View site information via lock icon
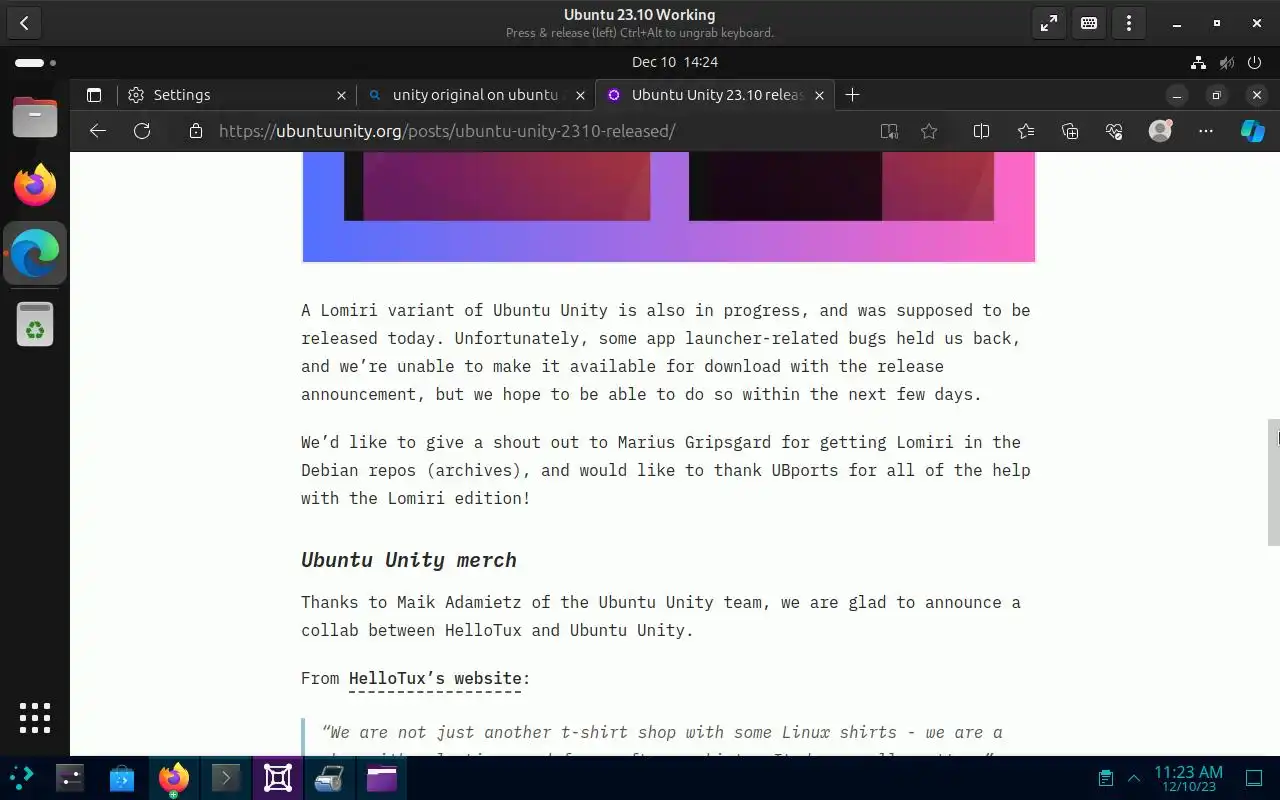The height and width of the screenshot is (800, 1280). tap(196, 131)
